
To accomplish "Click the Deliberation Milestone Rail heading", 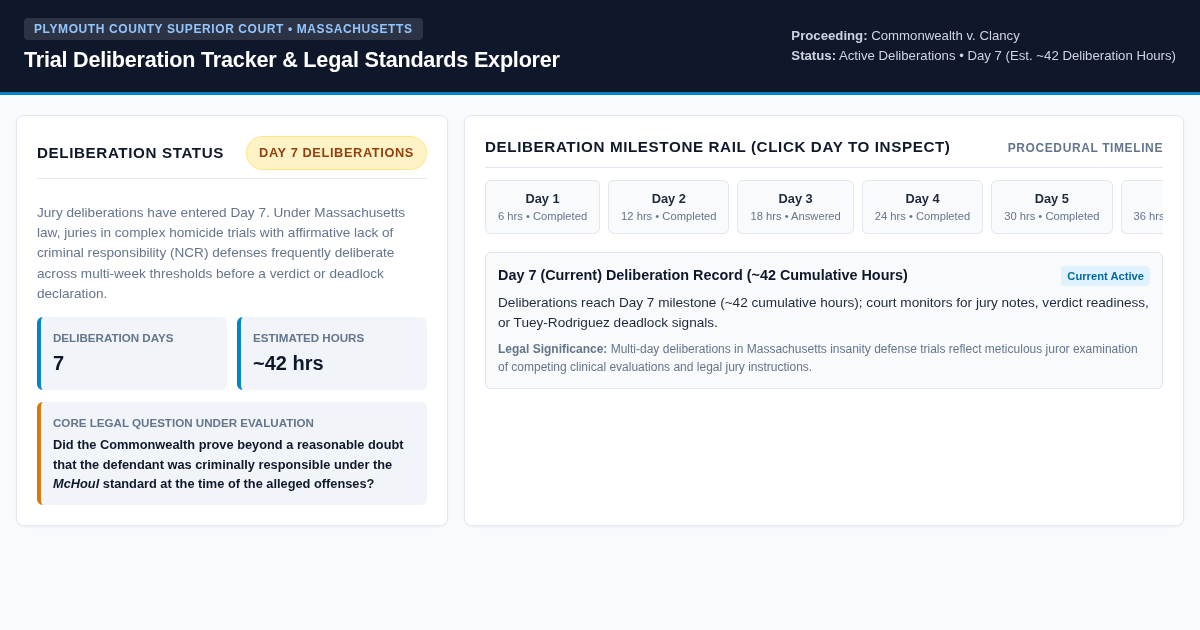I will coord(717,147).
